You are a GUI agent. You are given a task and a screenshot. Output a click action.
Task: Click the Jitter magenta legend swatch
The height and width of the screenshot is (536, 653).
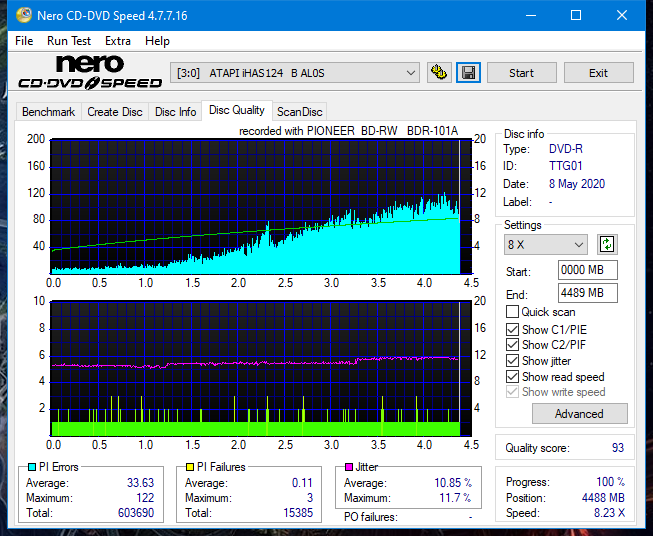[x=349, y=467]
